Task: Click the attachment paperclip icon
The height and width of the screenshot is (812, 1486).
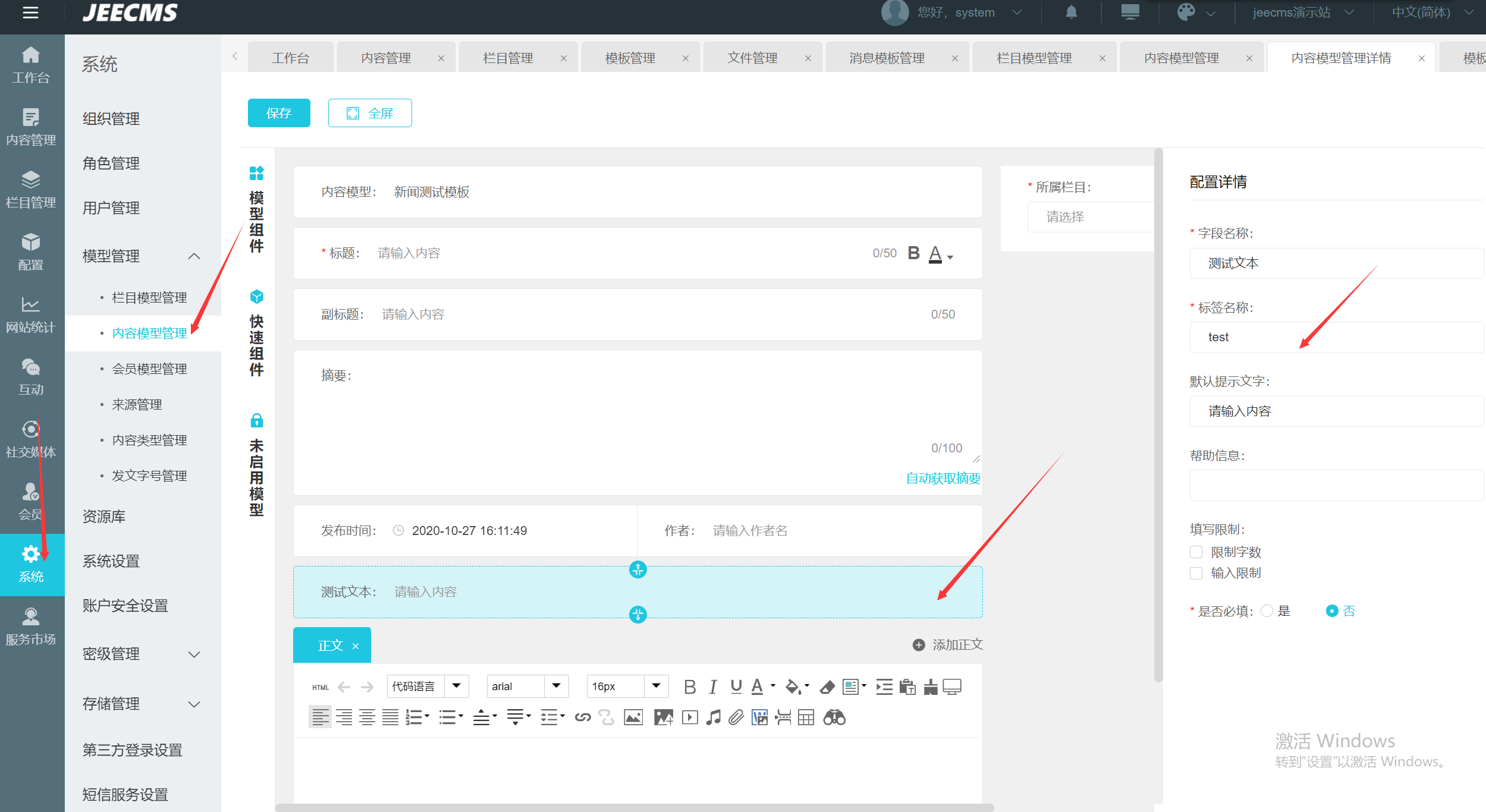Action: (736, 717)
